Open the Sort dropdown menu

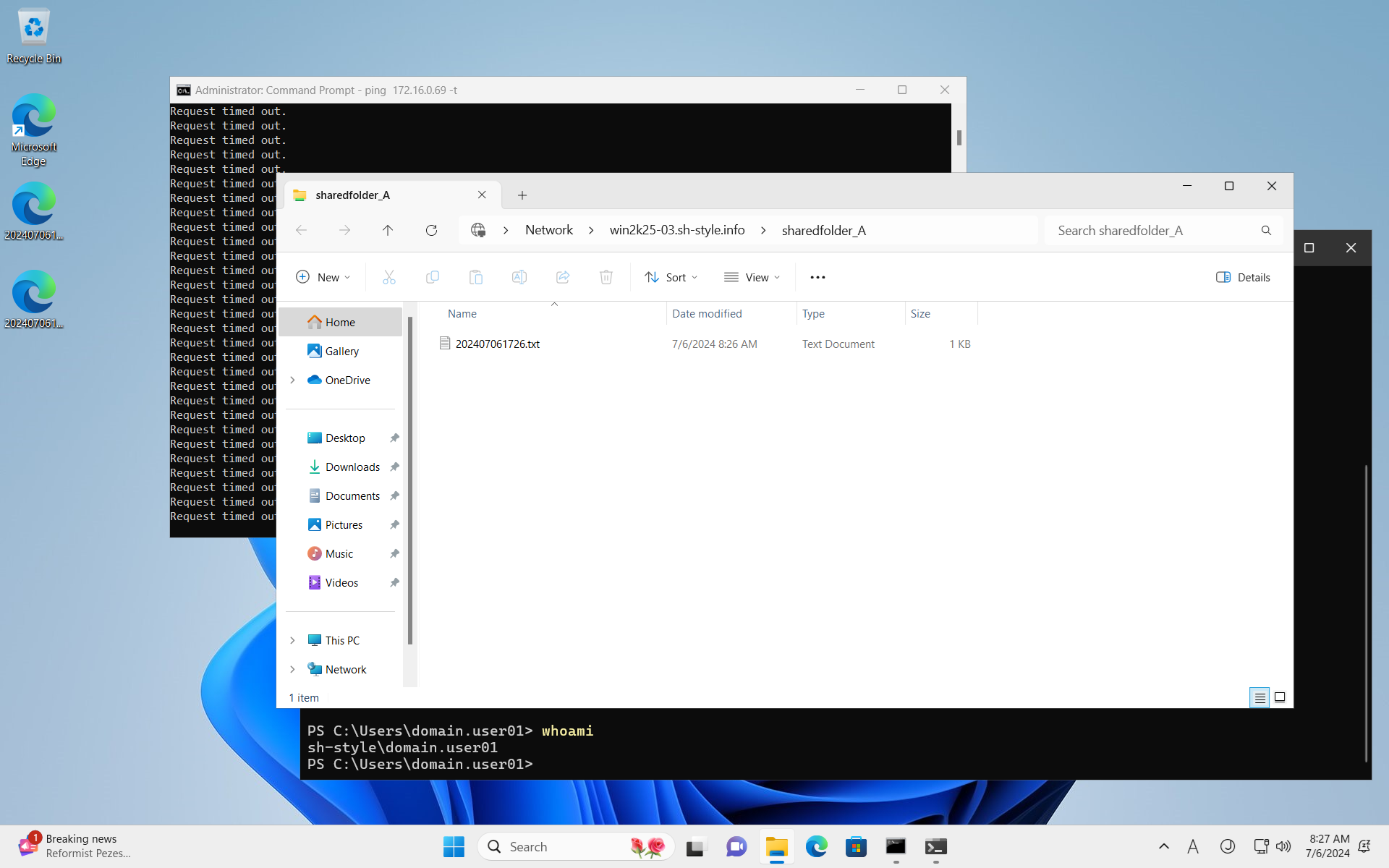click(x=671, y=277)
